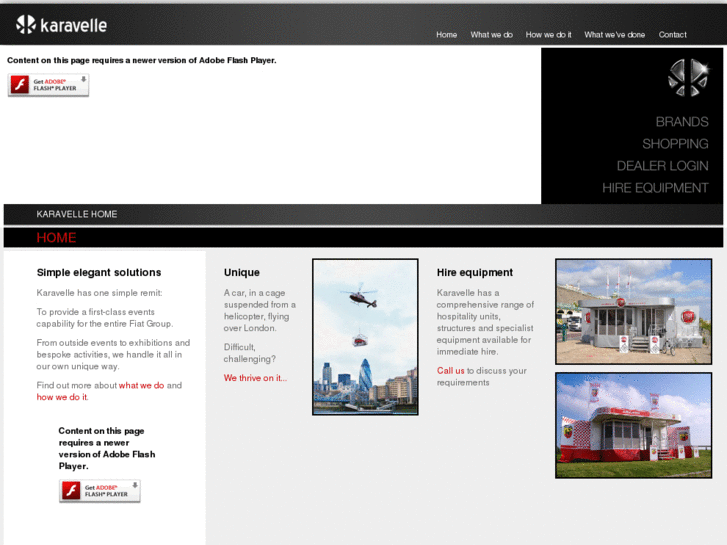The height and width of the screenshot is (545, 727).
Task: Open the What we do menu item
Action: 491,35
